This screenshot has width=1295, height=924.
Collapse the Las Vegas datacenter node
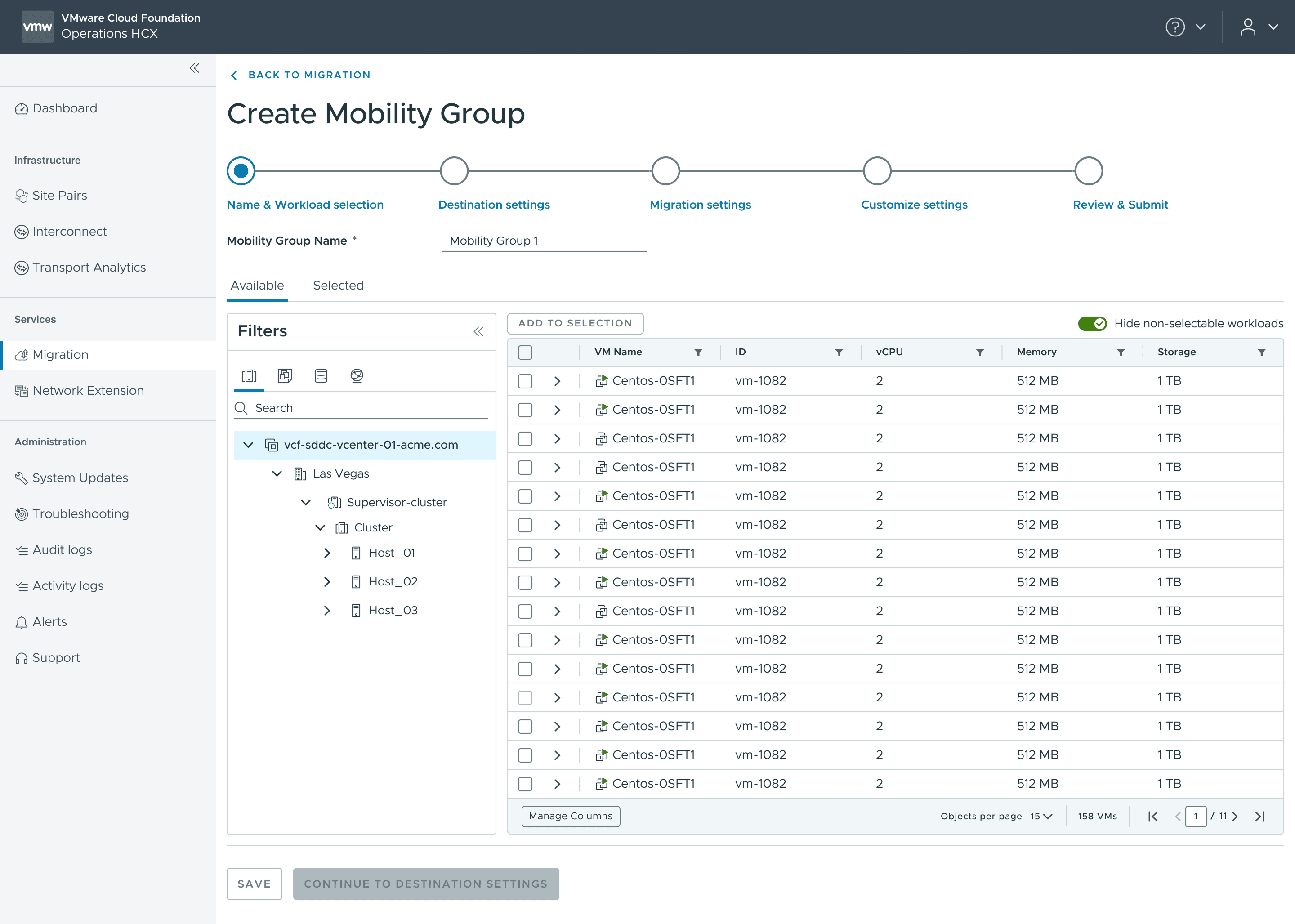click(x=277, y=473)
